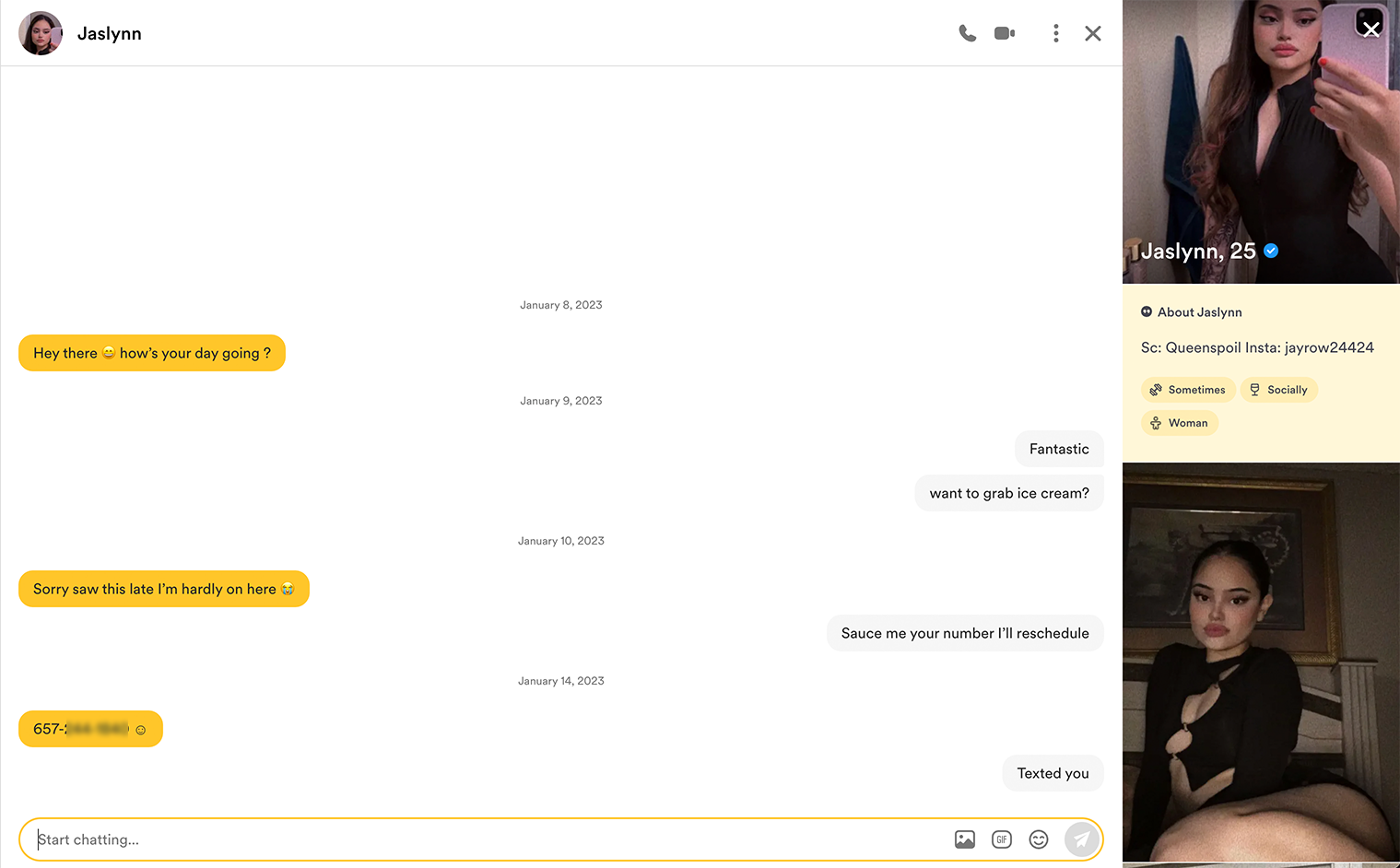
Task: Start a video call from chat header
Action: pyautogui.click(x=1005, y=33)
